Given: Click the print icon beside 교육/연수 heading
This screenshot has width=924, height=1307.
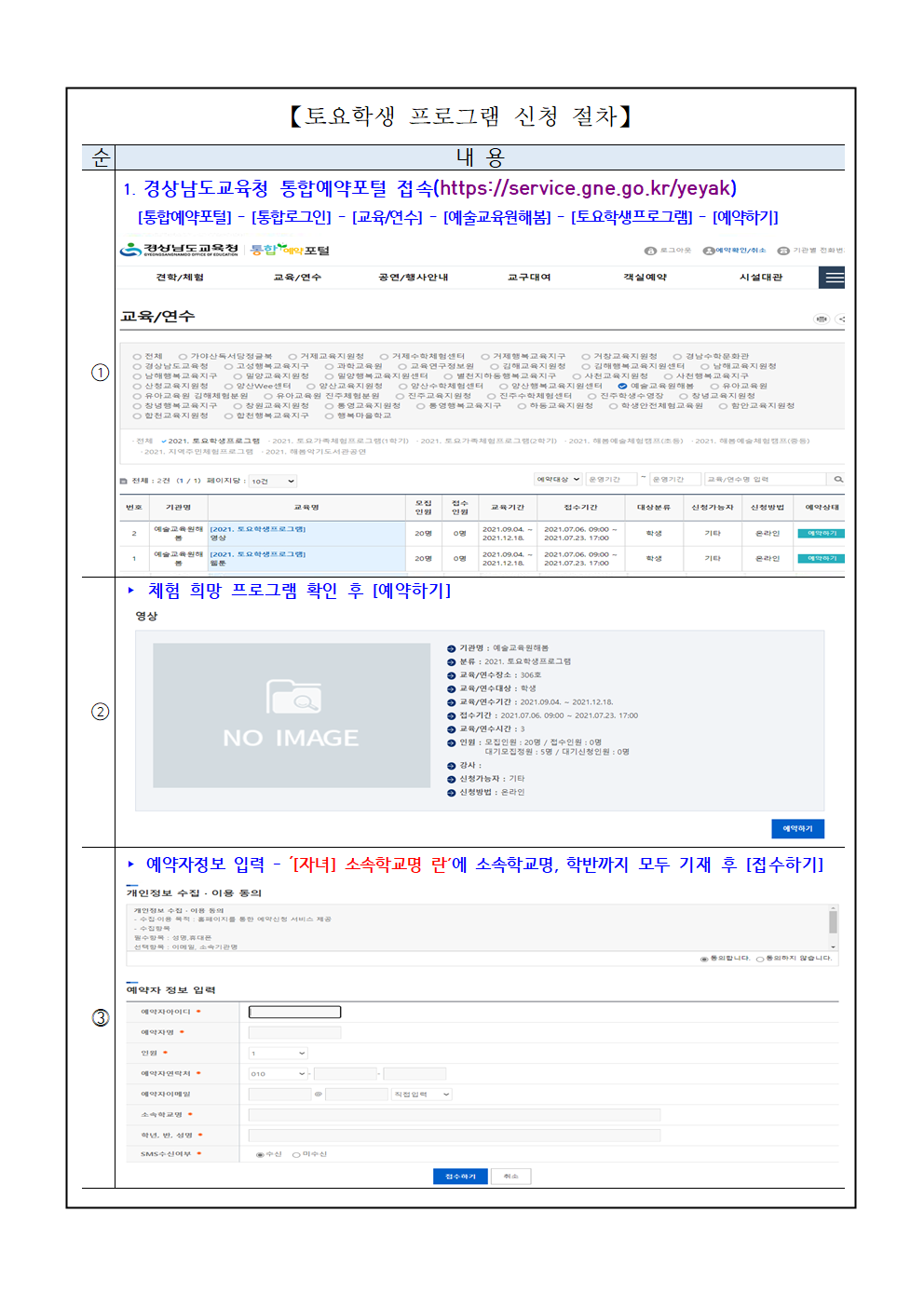Looking at the screenshot, I should (821, 319).
